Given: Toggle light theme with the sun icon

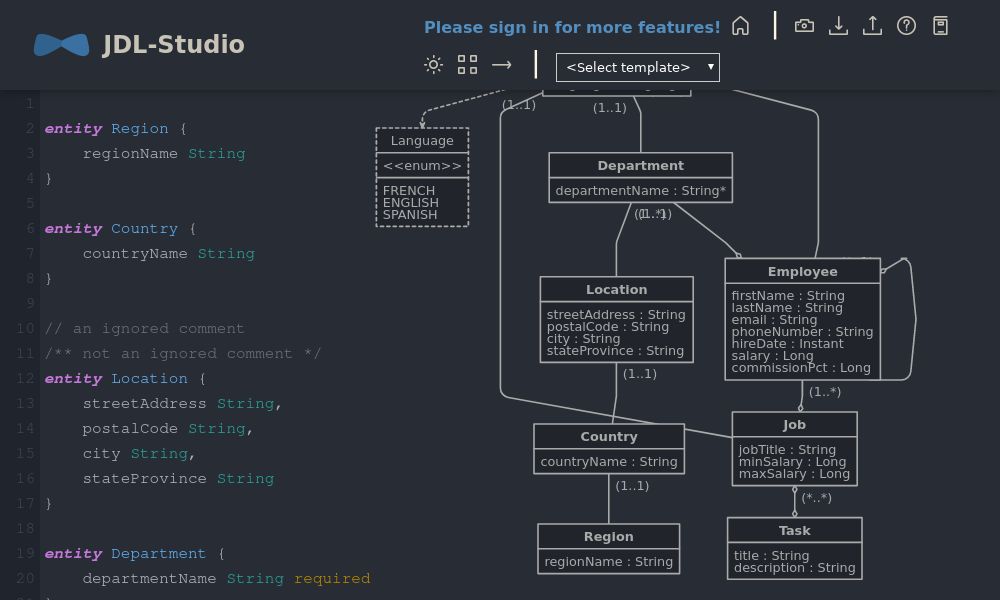Looking at the screenshot, I should 433,64.
